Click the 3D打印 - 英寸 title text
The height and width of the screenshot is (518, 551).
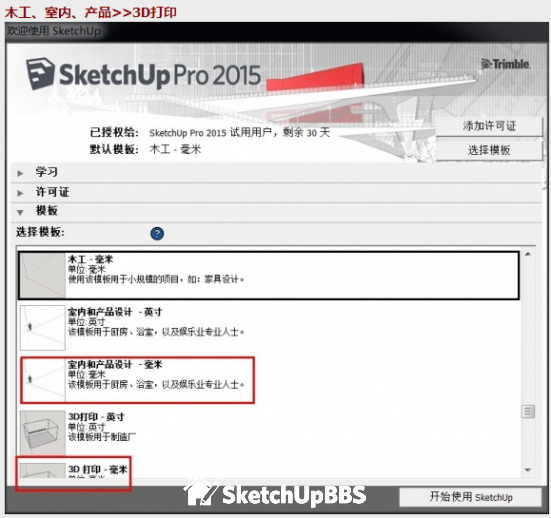coord(96,417)
